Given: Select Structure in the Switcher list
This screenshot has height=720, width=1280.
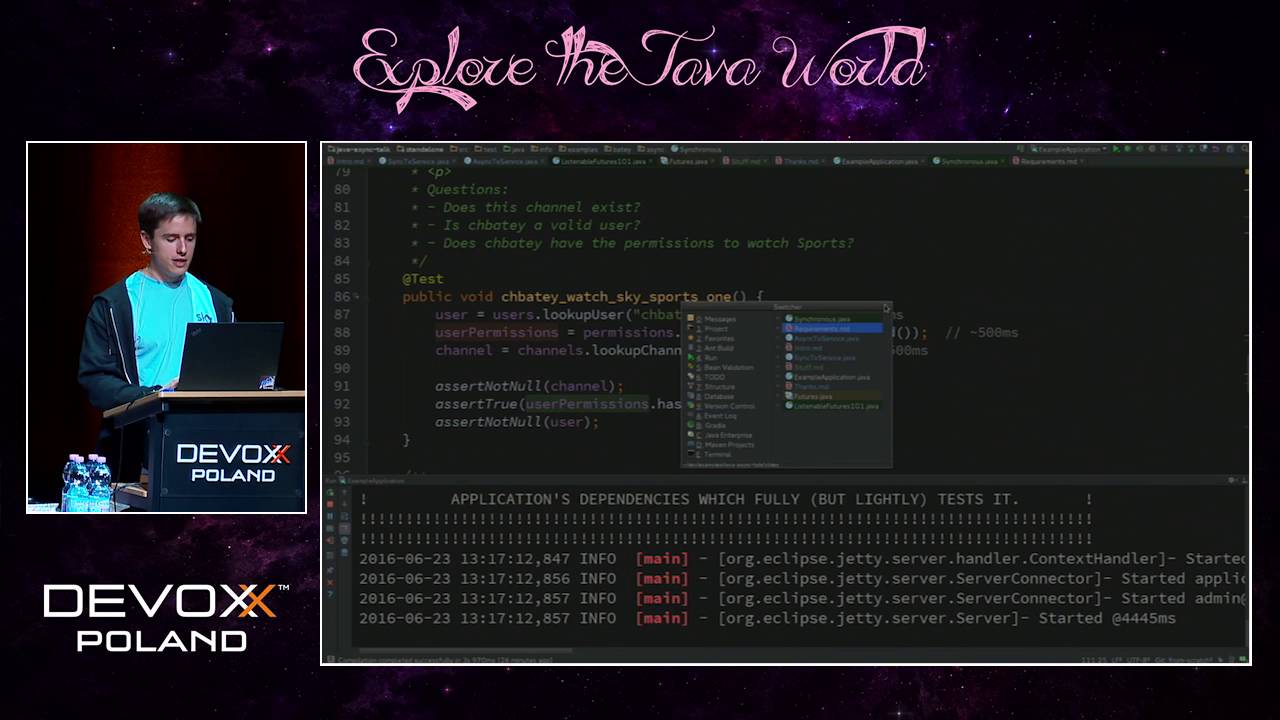Looking at the screenshot, I should [x=712, y=387].
